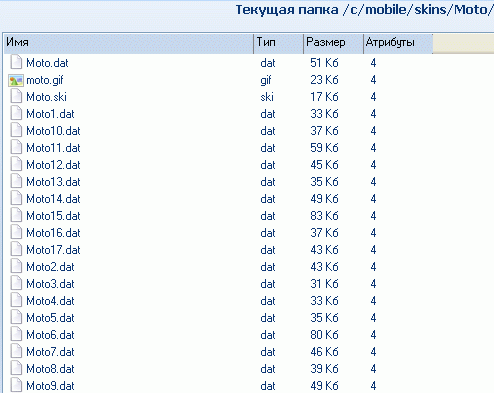Viewport: 494px width, 393px height.
Task: Click the moto.gif image file icon
Action: click(x=16, y=80)
